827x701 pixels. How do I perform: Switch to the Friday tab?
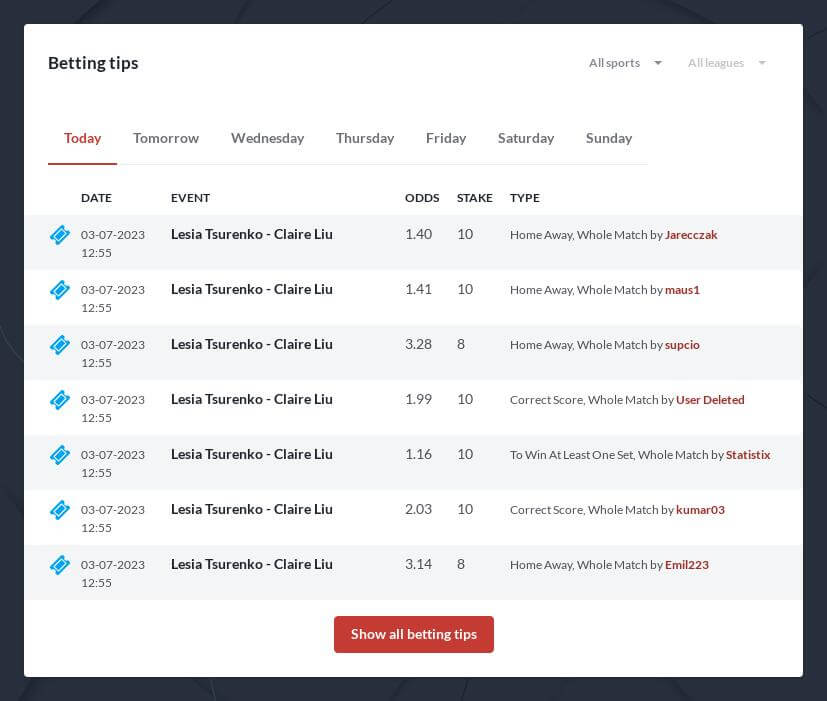(446, 138)
